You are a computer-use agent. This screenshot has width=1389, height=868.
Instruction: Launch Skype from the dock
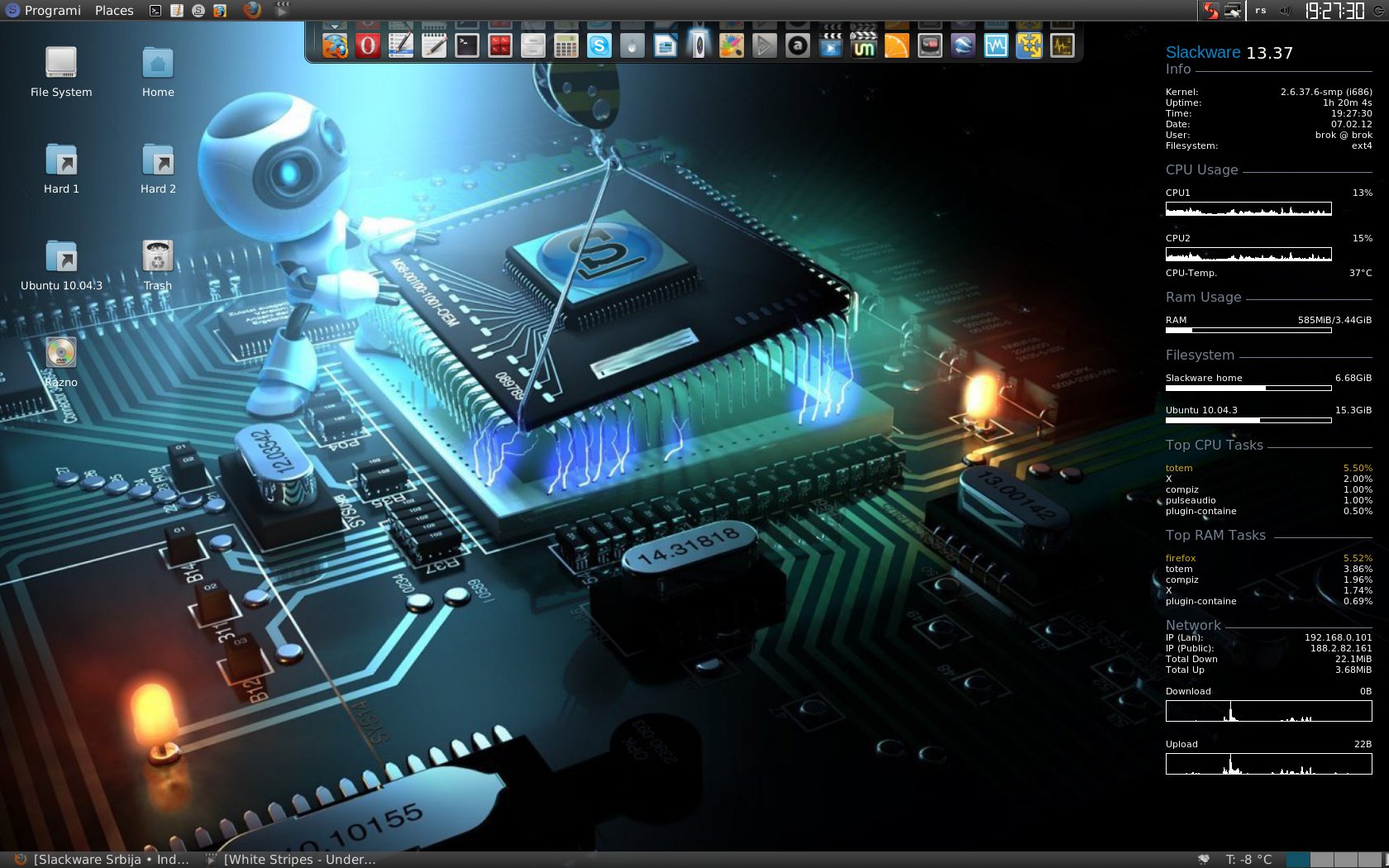pyautogui.click(x=599, y=46)
